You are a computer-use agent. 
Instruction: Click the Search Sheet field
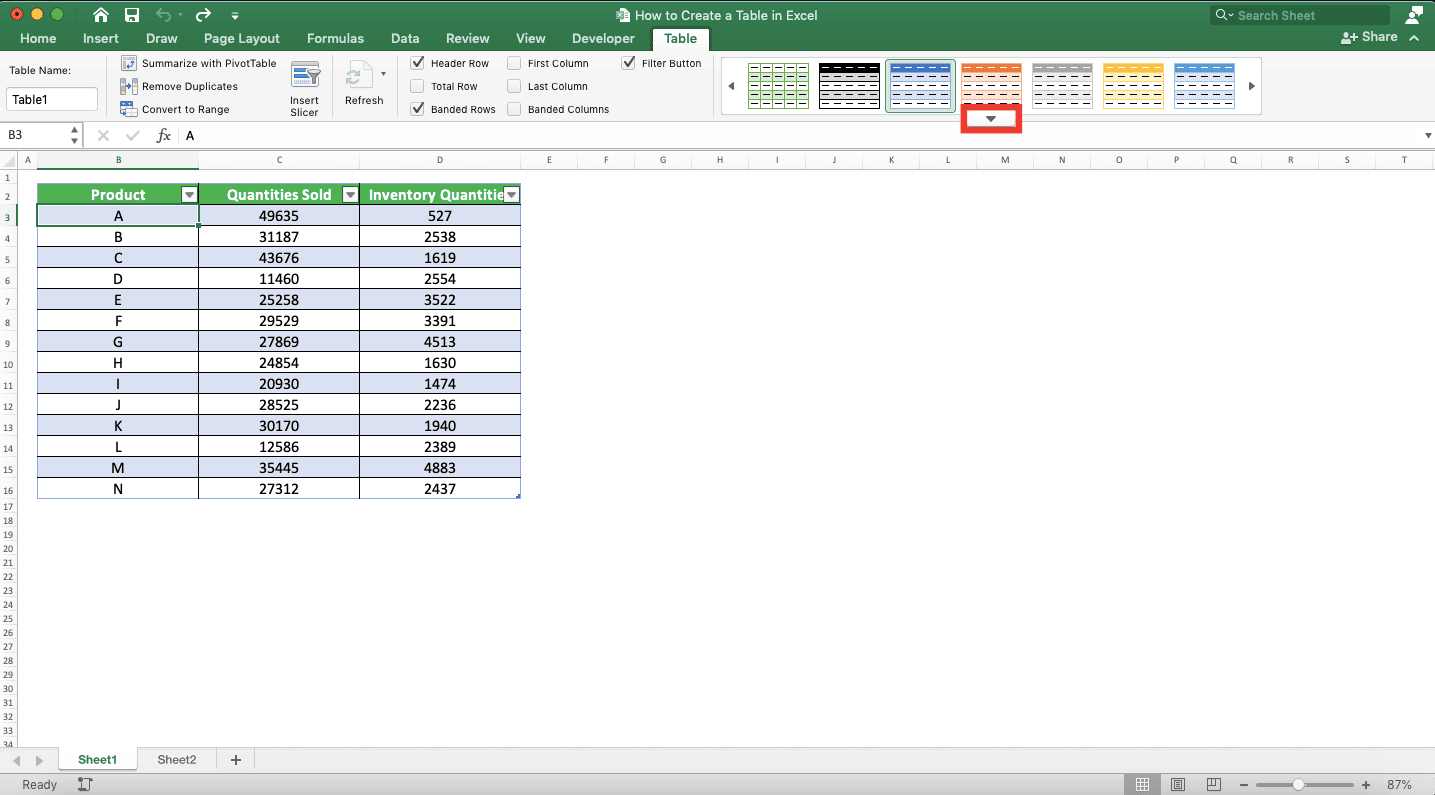[x=1300, y=15]
